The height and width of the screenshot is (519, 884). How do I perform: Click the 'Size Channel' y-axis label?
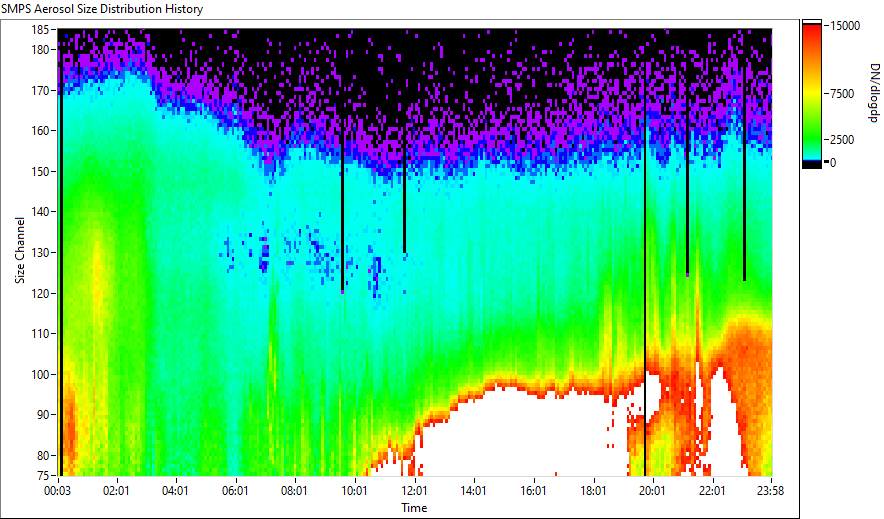[x=20, y=250]
